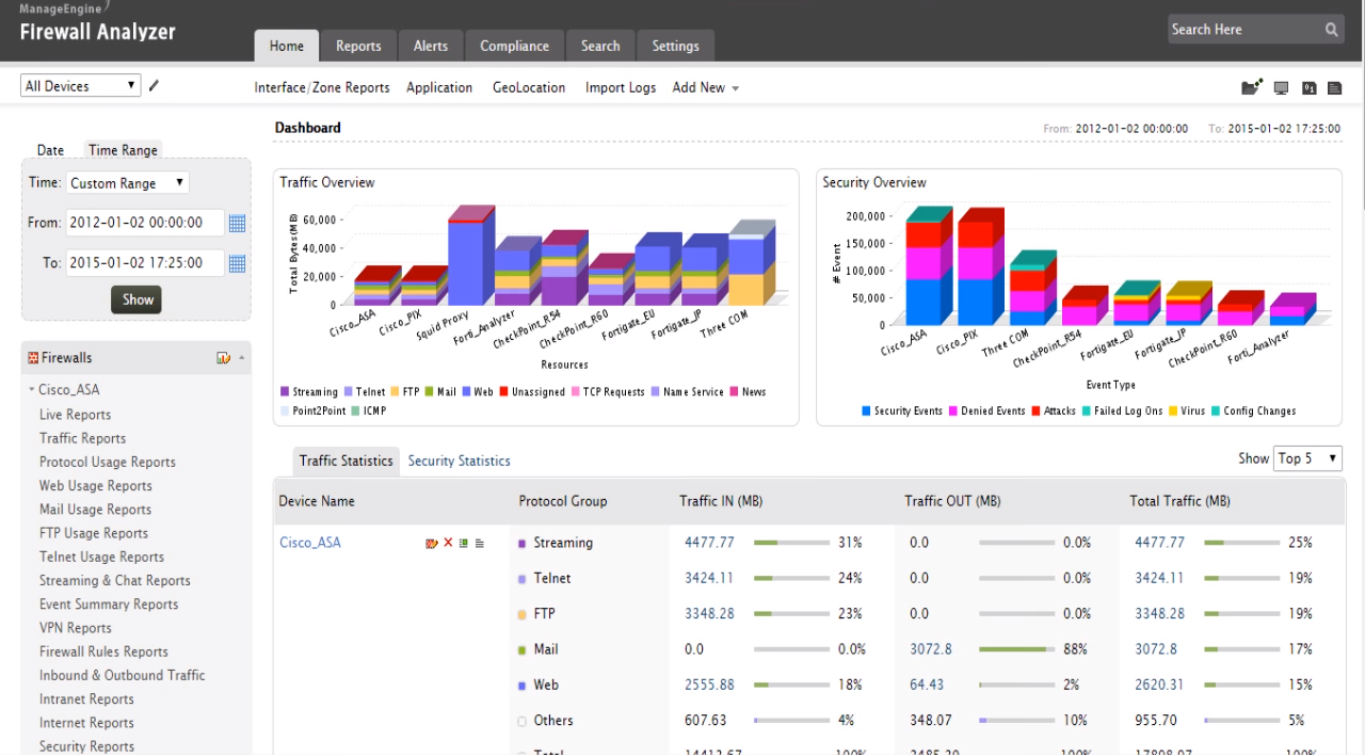The width and height of the screenshot is (1365, 755).
Task: Toggle Streaming series in Traffic Overview legend
Action: pyautogui.click(x=309, y=392)
